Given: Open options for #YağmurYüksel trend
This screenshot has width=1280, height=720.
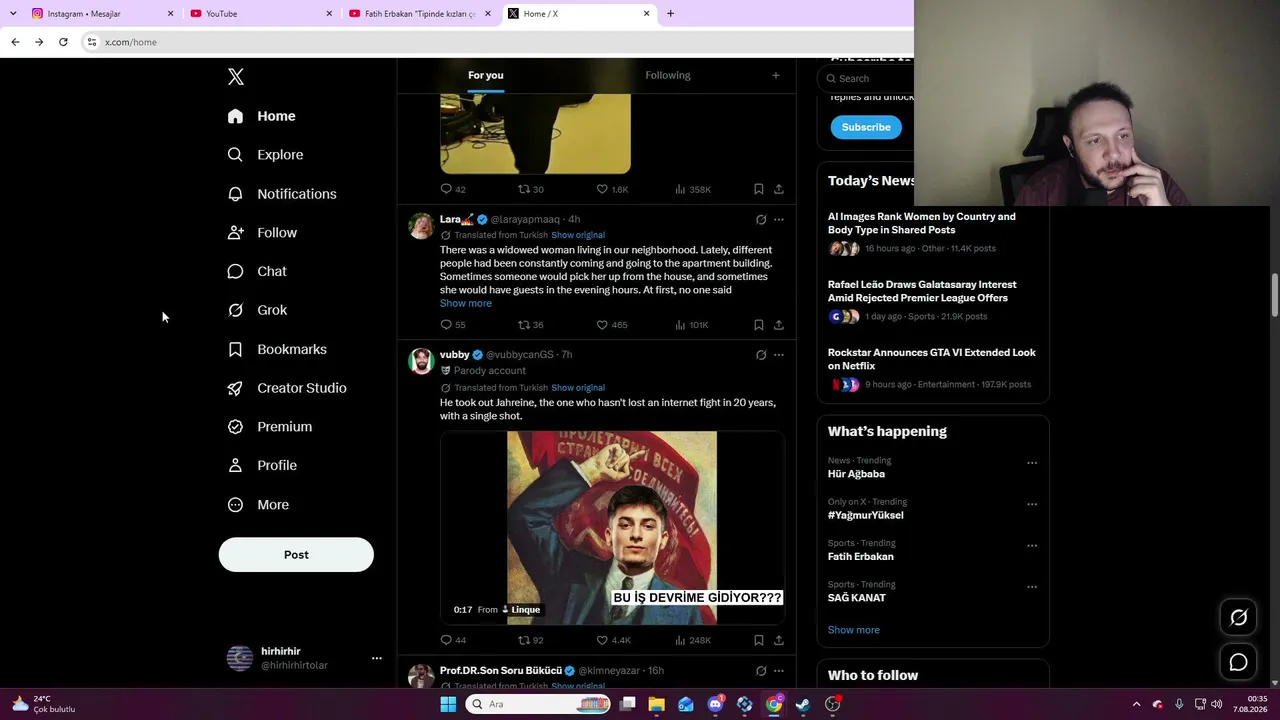Looking at the screenshot, I should 1032,504.
